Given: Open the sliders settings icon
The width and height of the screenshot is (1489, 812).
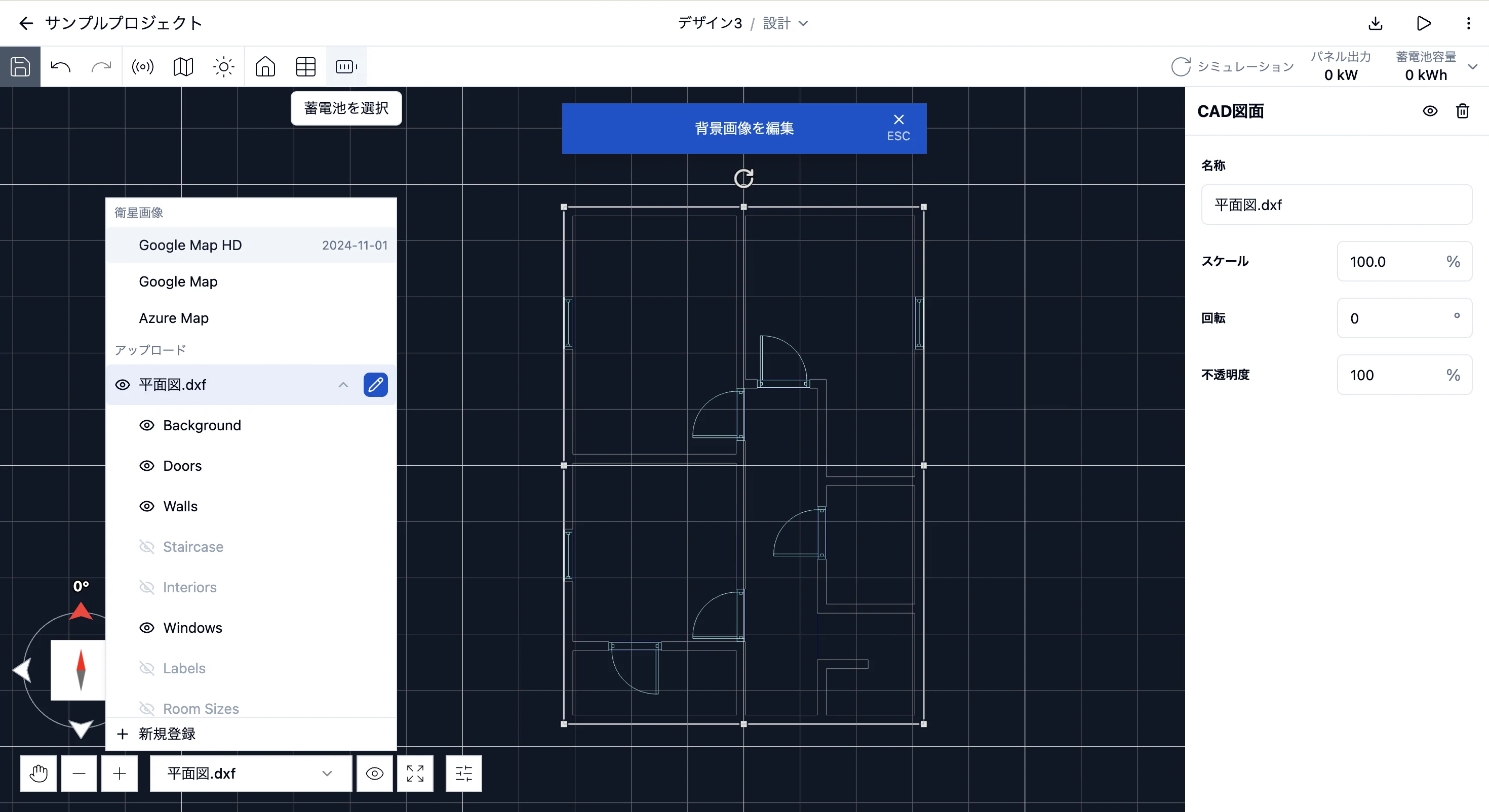Looking at the screenshot, I should (x=463, y=774).
